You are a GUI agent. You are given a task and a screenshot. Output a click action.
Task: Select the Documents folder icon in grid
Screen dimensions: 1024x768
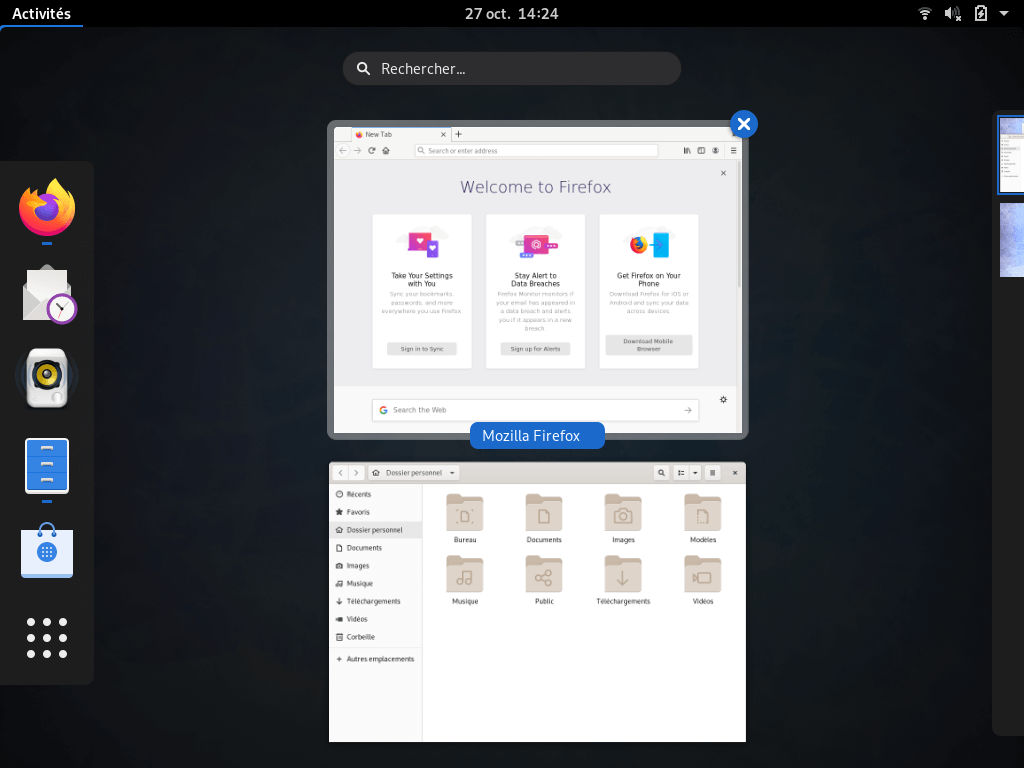[x=543, y=513]
